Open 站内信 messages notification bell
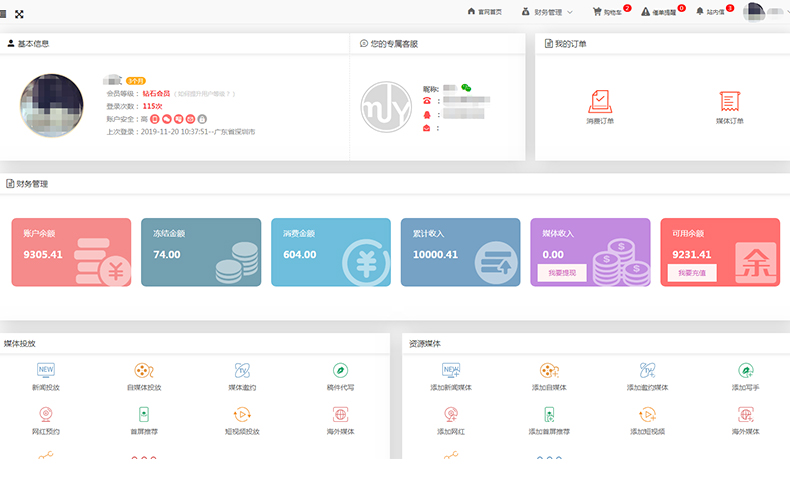790x480 pixels. pos(714,12)
